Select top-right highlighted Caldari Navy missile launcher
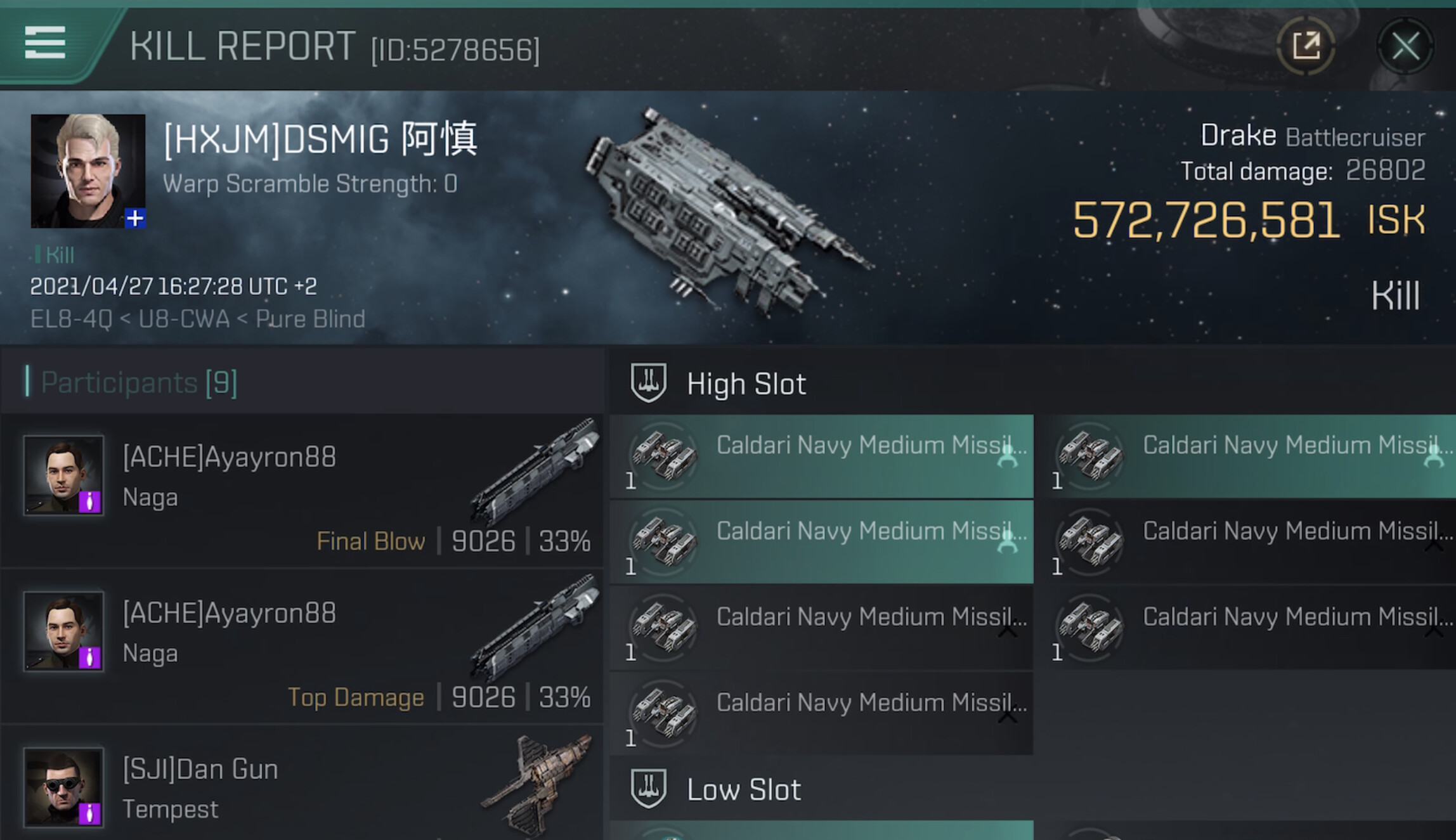Screen dimensions: 1456x840 (1249, 456)
